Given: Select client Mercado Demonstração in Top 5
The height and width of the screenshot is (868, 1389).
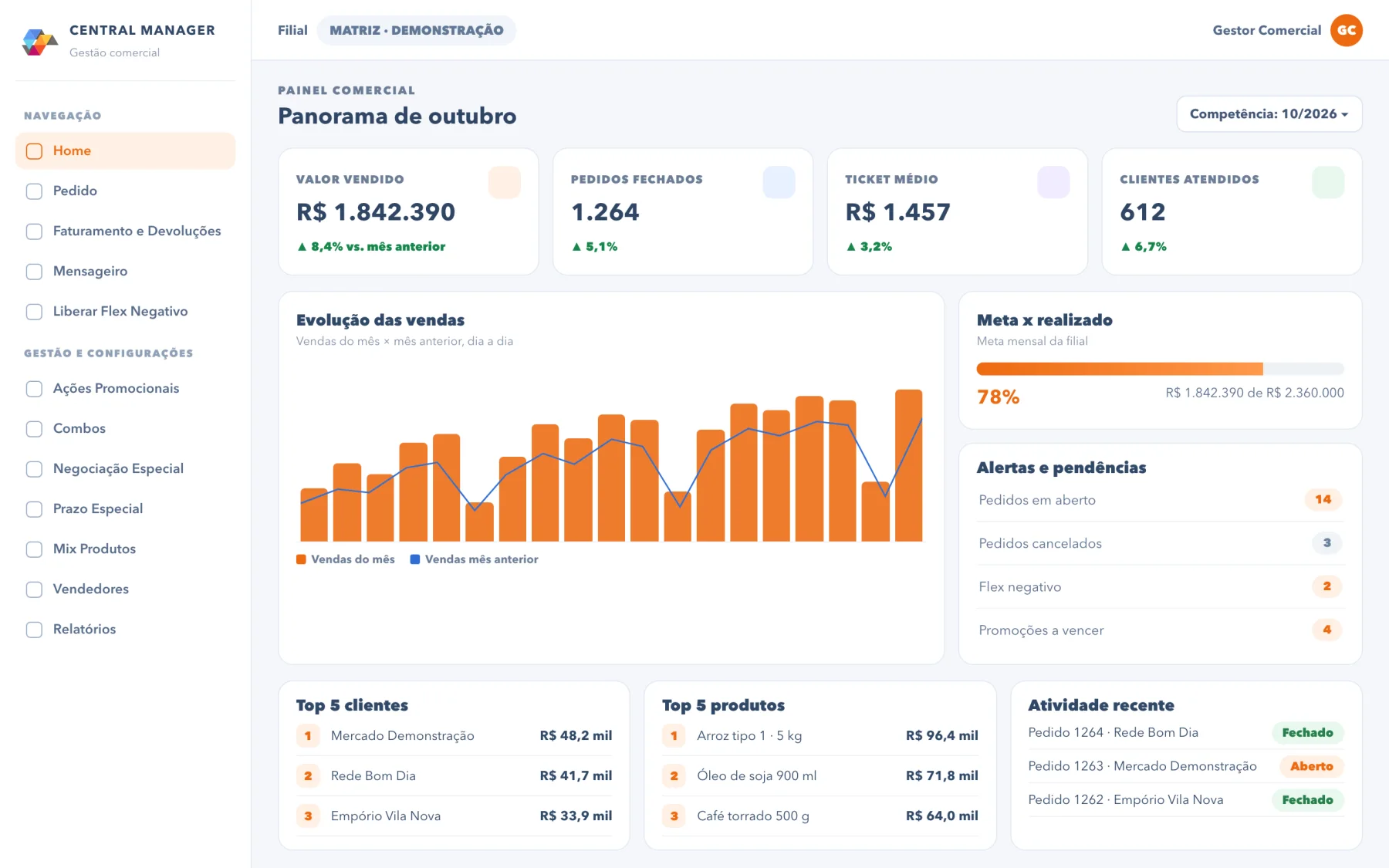Looking at the screenshot, I should pos(454,735).
